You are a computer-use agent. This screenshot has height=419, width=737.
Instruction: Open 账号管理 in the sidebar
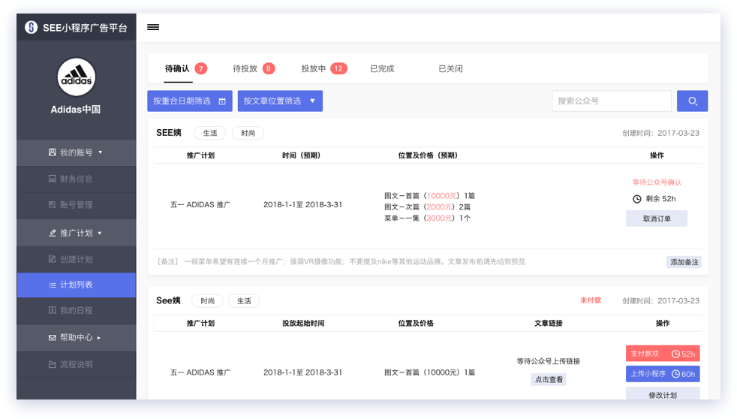pyautogui.click(x=76, y=205)
